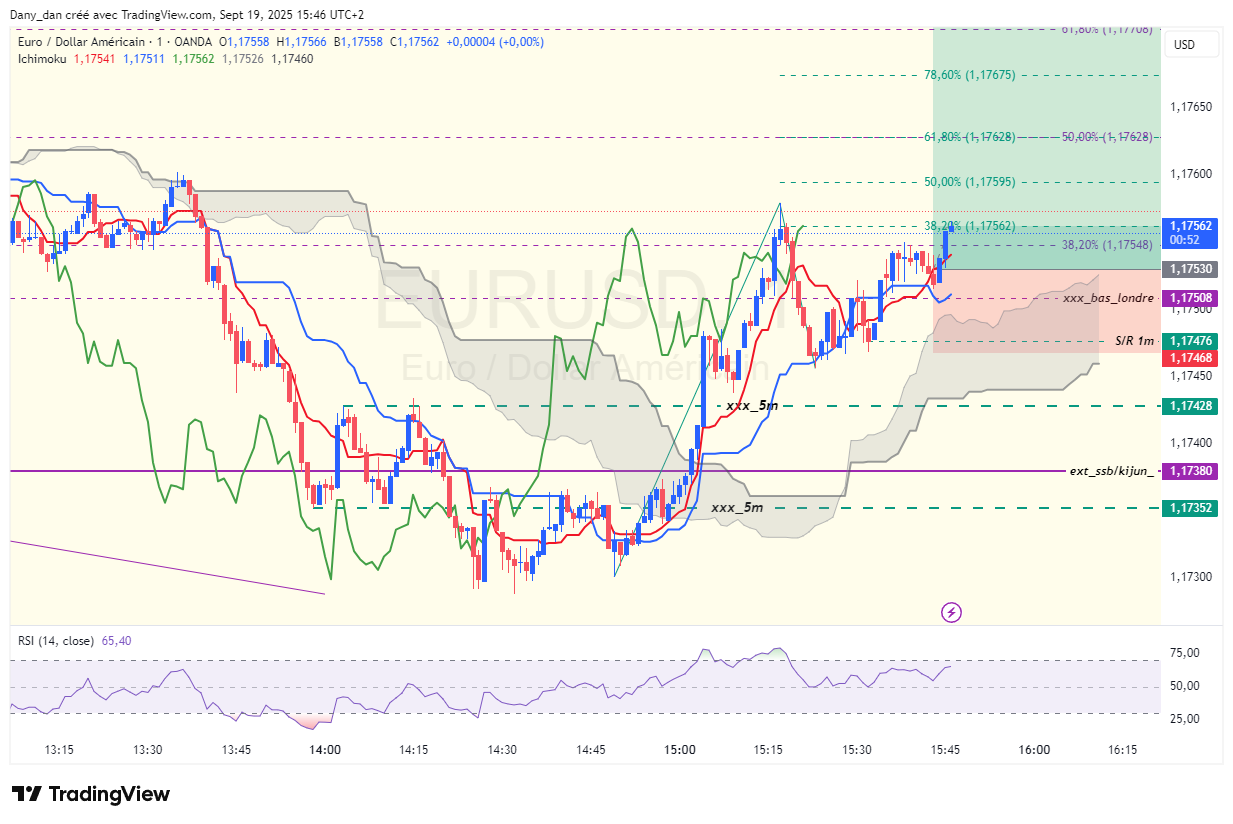Click the red Ichimoku value 1,17541
The height and width of the screenshot is (824, 1233).
pyautogui.click(x=95, y=59)
